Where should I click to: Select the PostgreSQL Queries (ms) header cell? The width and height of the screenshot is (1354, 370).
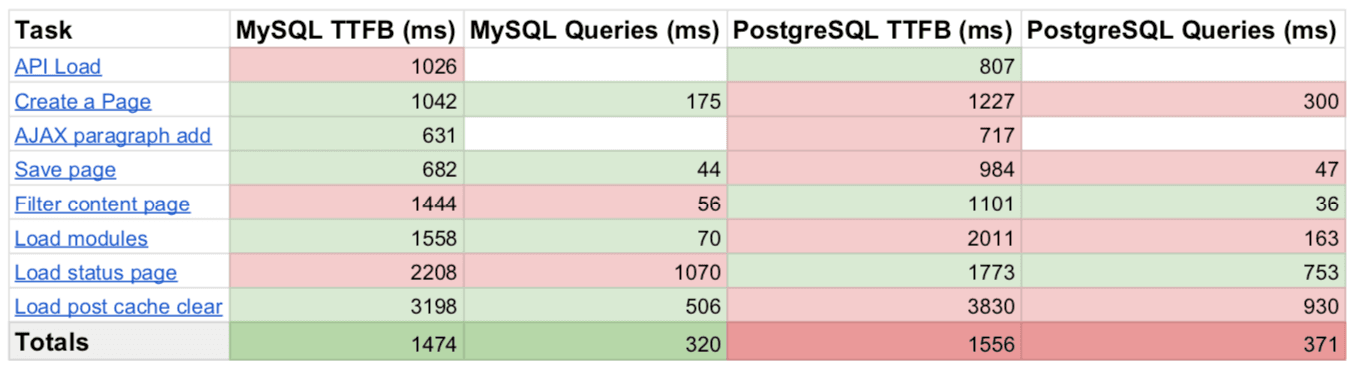pyautogui.click(x=1183, y=31)
